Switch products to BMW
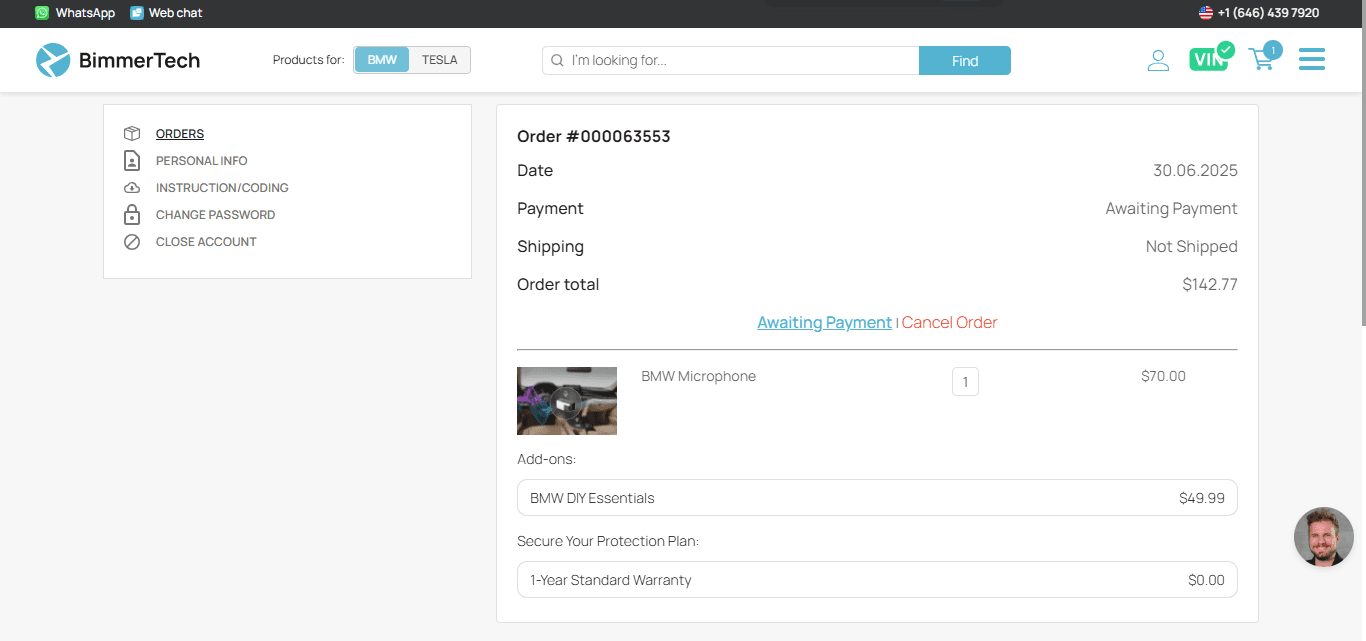 (x=382, y=60)
